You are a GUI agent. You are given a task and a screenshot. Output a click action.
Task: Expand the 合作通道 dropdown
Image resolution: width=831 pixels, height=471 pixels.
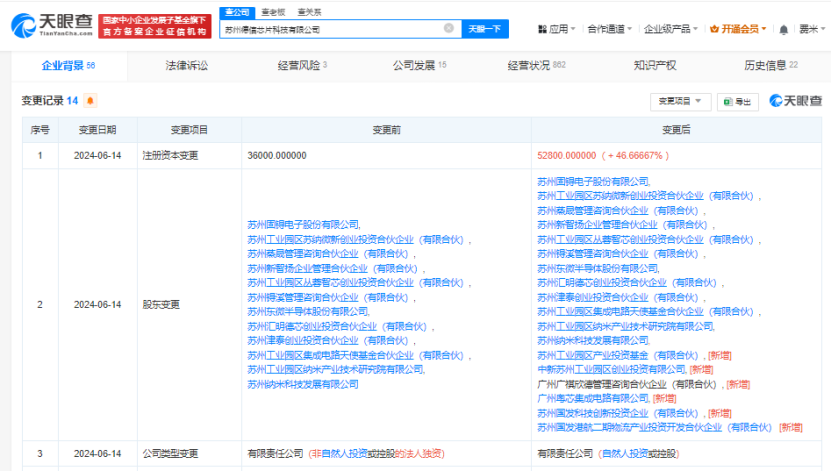[609, 29]
